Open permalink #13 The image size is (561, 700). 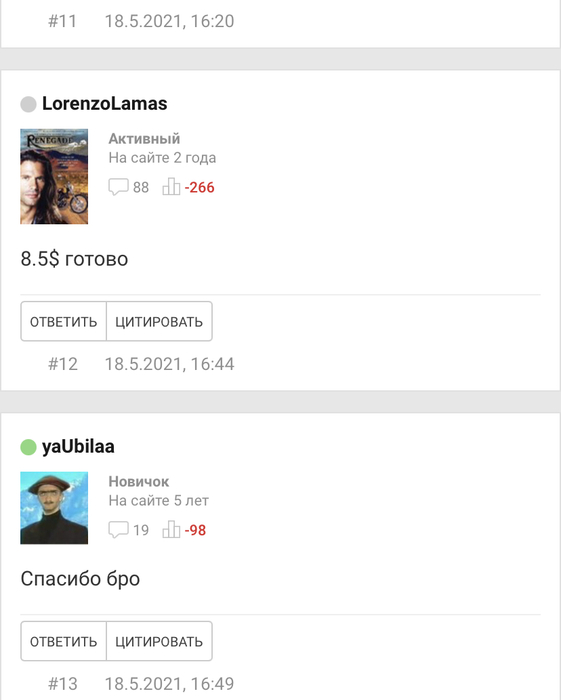[x=63, y=683]
